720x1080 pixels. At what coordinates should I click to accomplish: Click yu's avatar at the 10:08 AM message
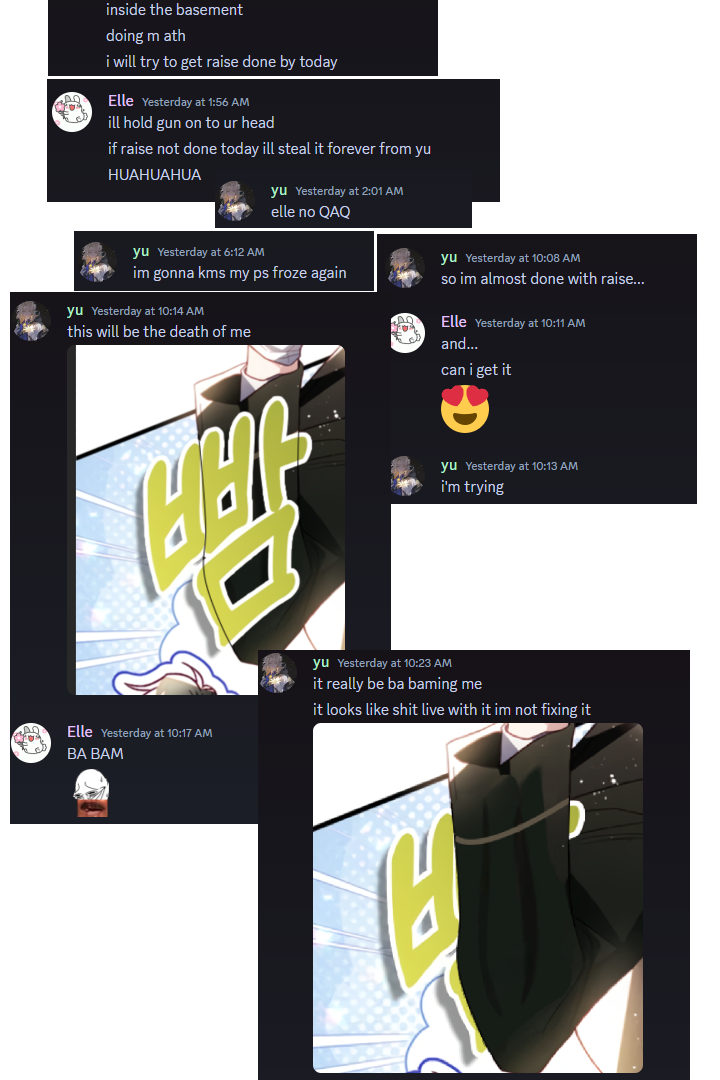point(407,268)
